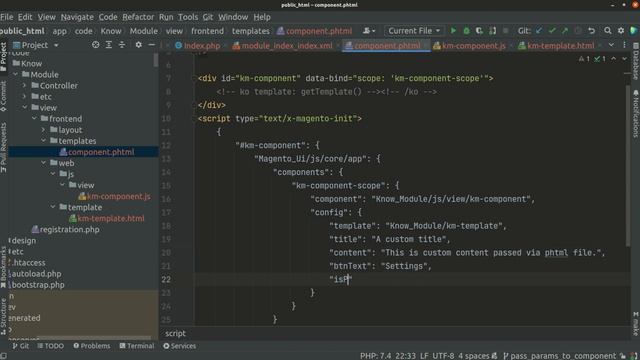Collapse the frontend folder
Screen dimensions: 640x360
(34, 119)
